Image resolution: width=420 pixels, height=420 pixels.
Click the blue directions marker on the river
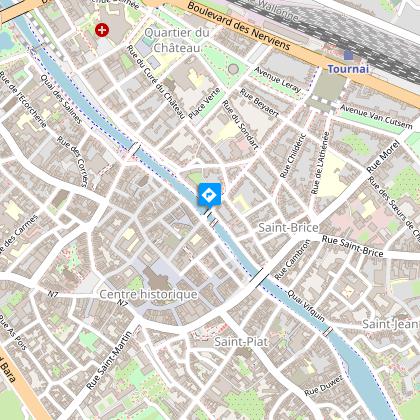coord(209,194)
